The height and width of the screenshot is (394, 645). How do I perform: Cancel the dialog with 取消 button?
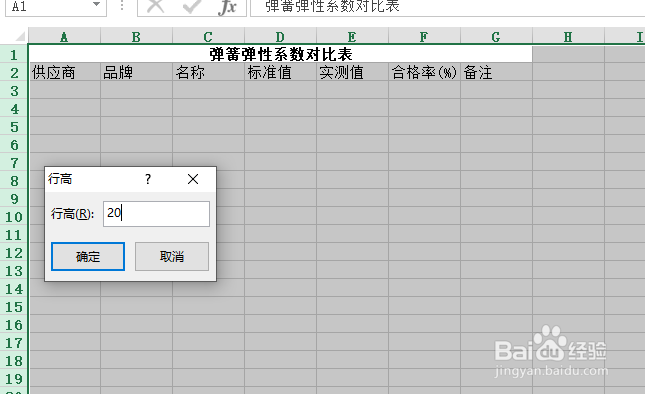click(172, 256)
